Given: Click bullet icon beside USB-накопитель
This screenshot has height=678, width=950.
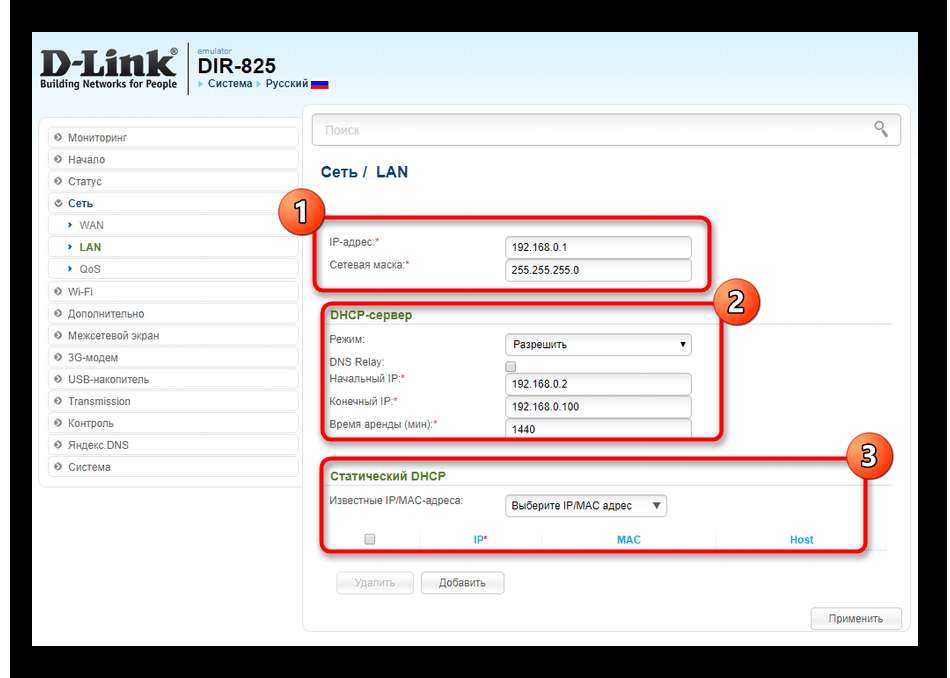Looking at the screenshot, I should pyautogui.click(x=58, y=379).
